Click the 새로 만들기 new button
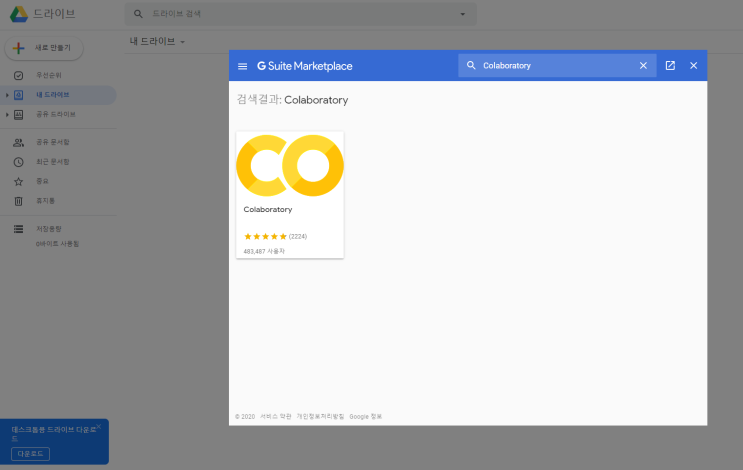743x470 pixels. coord(44,48)
